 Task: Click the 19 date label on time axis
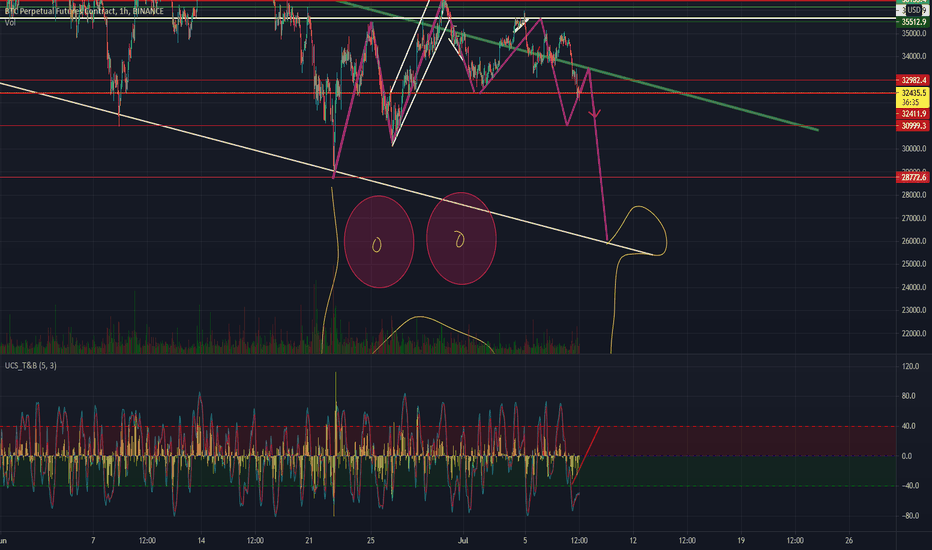click(741, 540)
